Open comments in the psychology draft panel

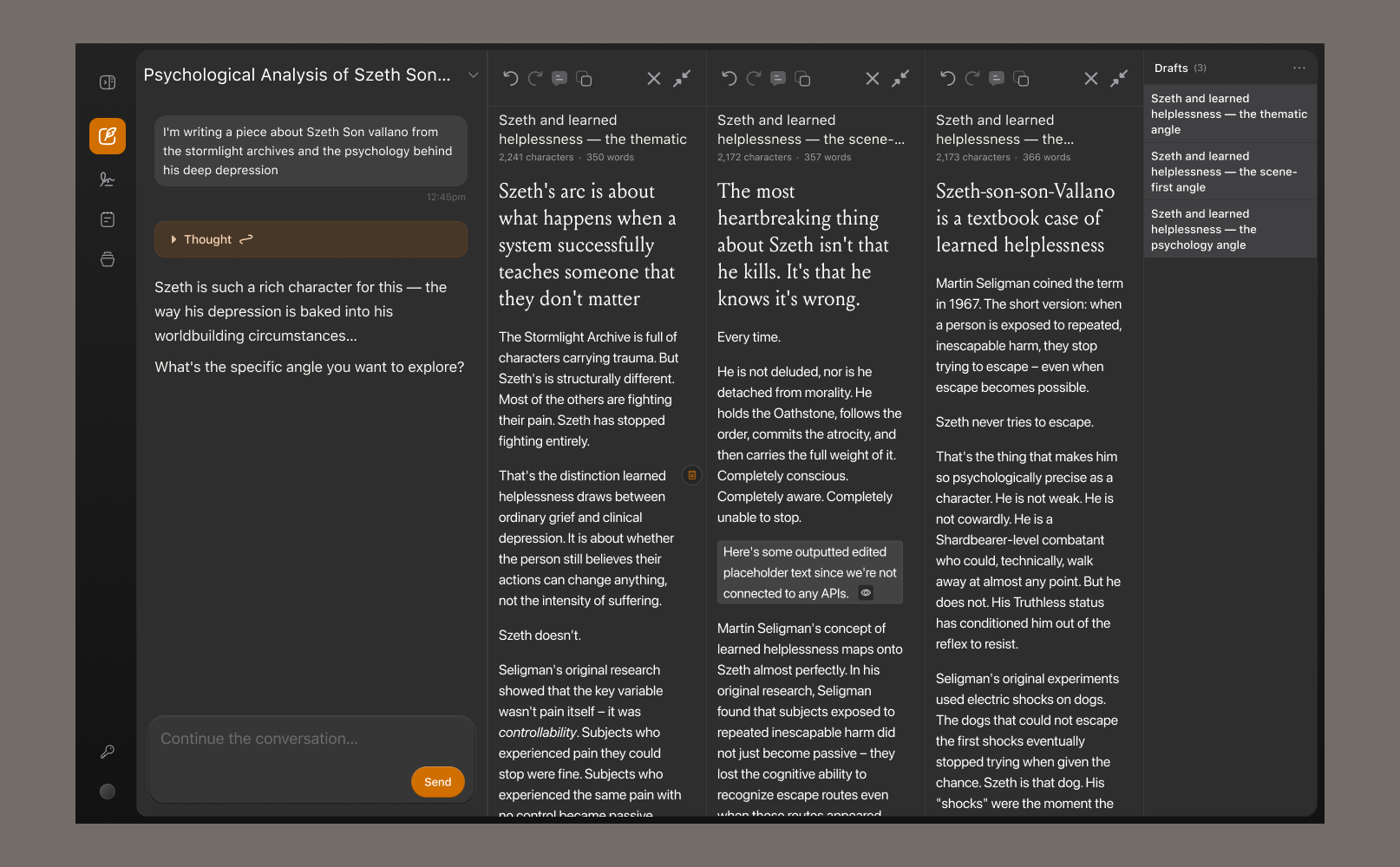pos(997,79)
